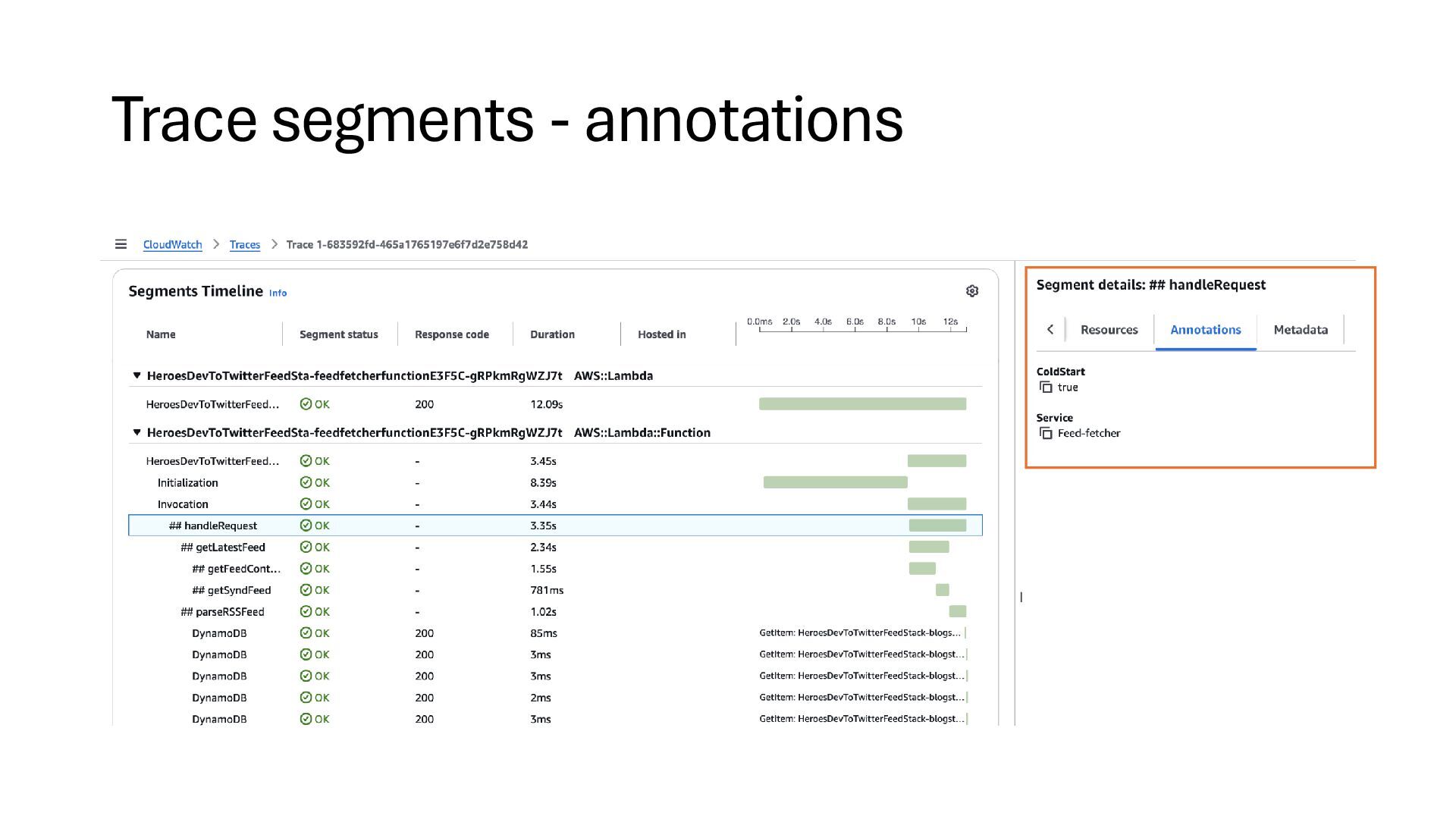Select the Invocation segment row
Image resolution: width=1456 pixels, height=819 pixels.
click(555, 504)
